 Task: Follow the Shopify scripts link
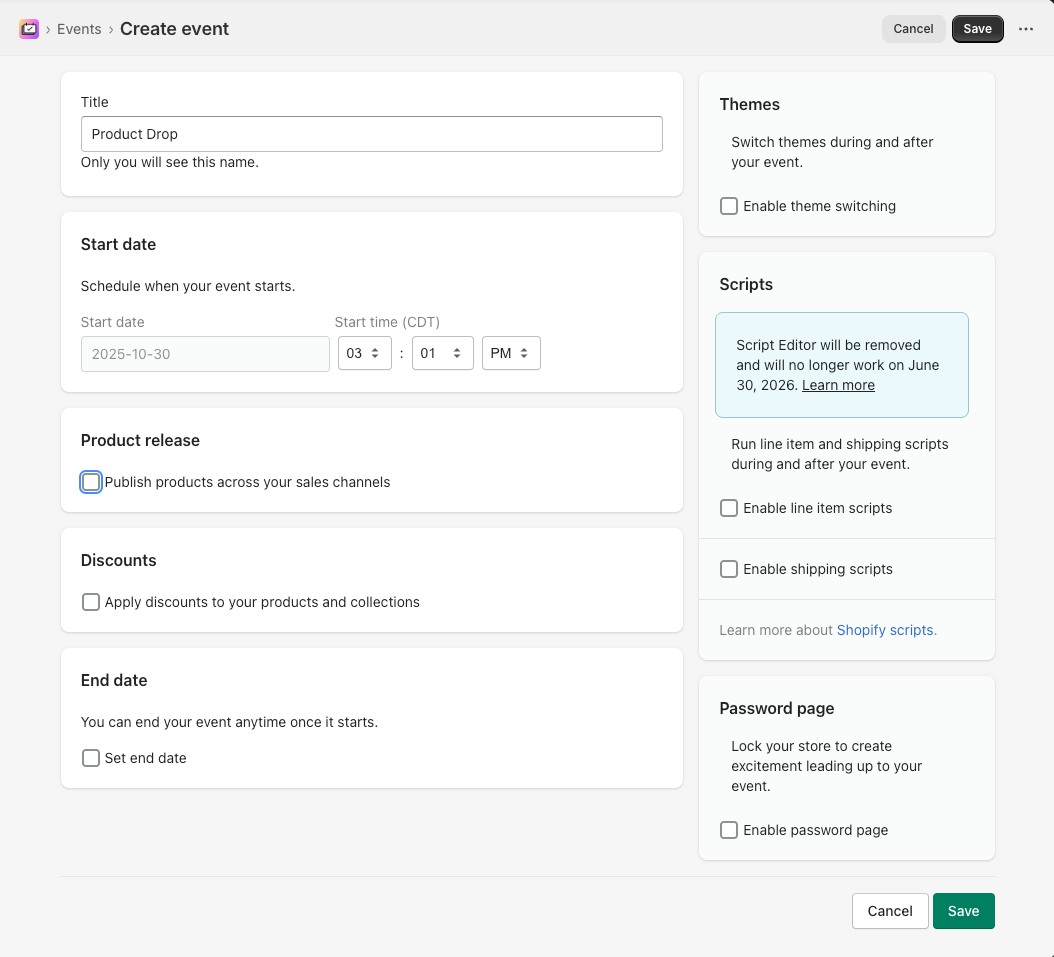(886, 630)
